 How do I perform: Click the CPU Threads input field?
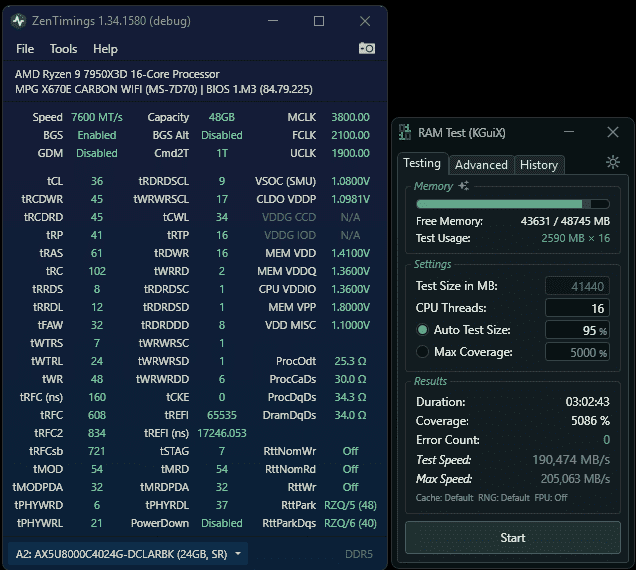(577, 308)
